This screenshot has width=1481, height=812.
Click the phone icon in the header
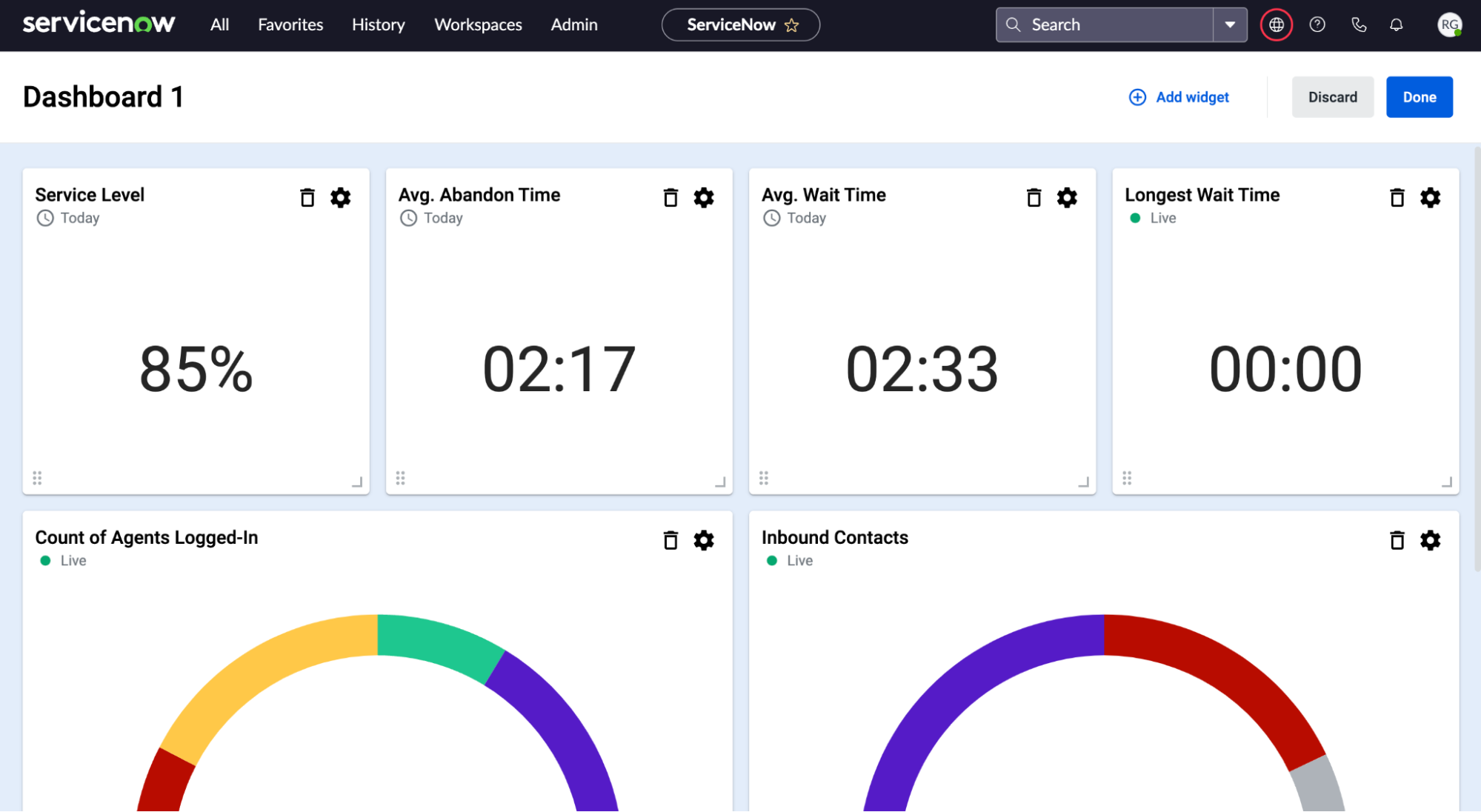[x=1359, y=24]
